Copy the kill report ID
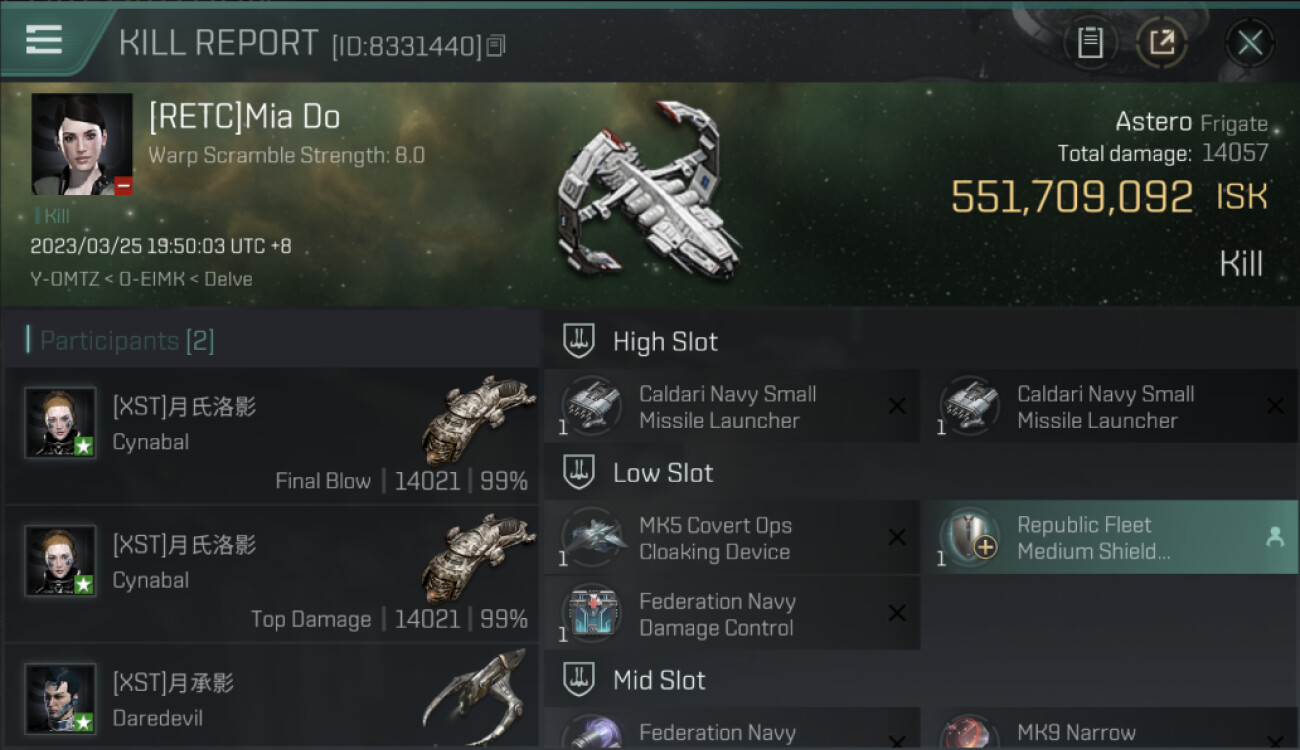This screenshot has width=1300, height=750. pos(497,45)
